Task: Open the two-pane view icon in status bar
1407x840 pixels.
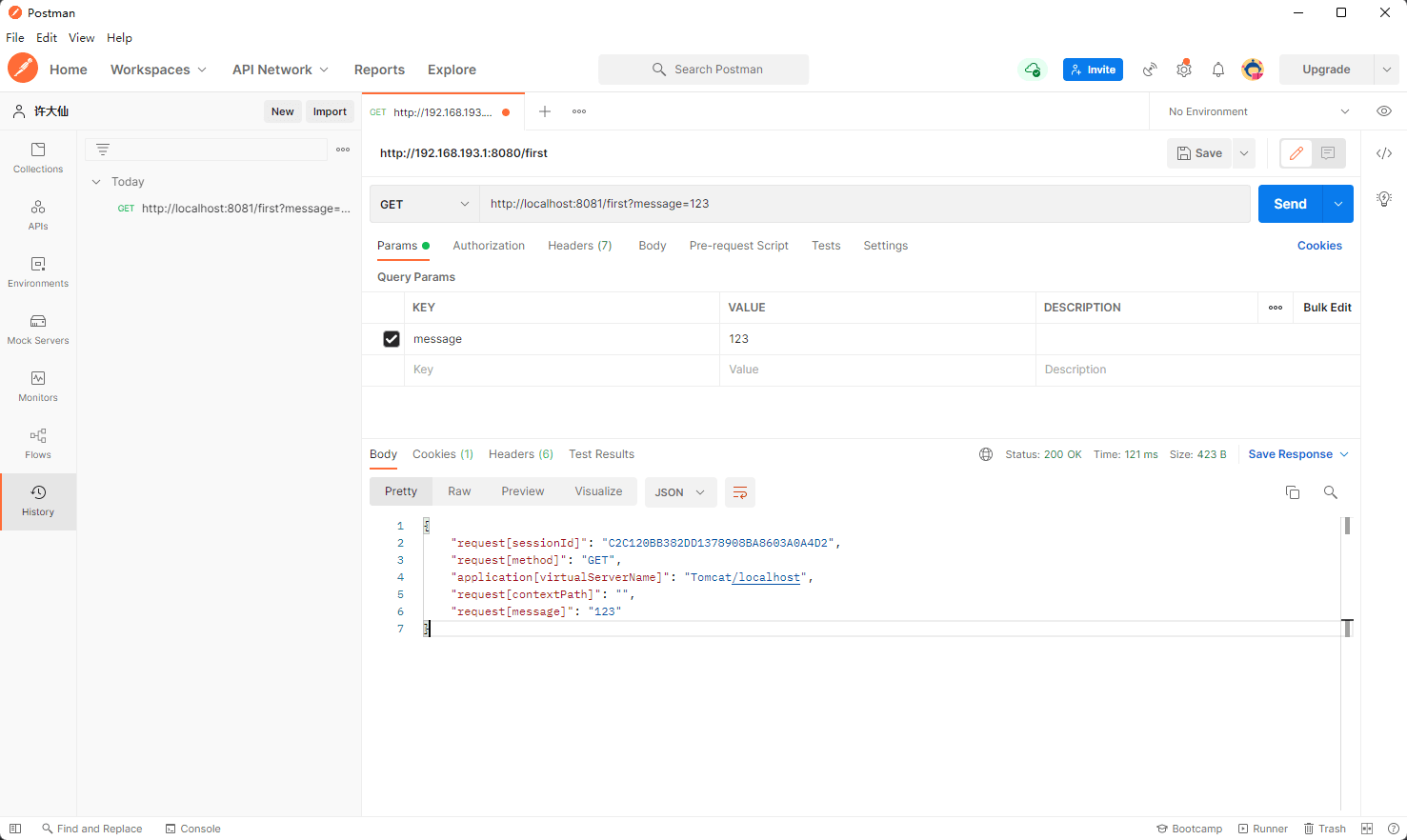Action: (1367, 829)
